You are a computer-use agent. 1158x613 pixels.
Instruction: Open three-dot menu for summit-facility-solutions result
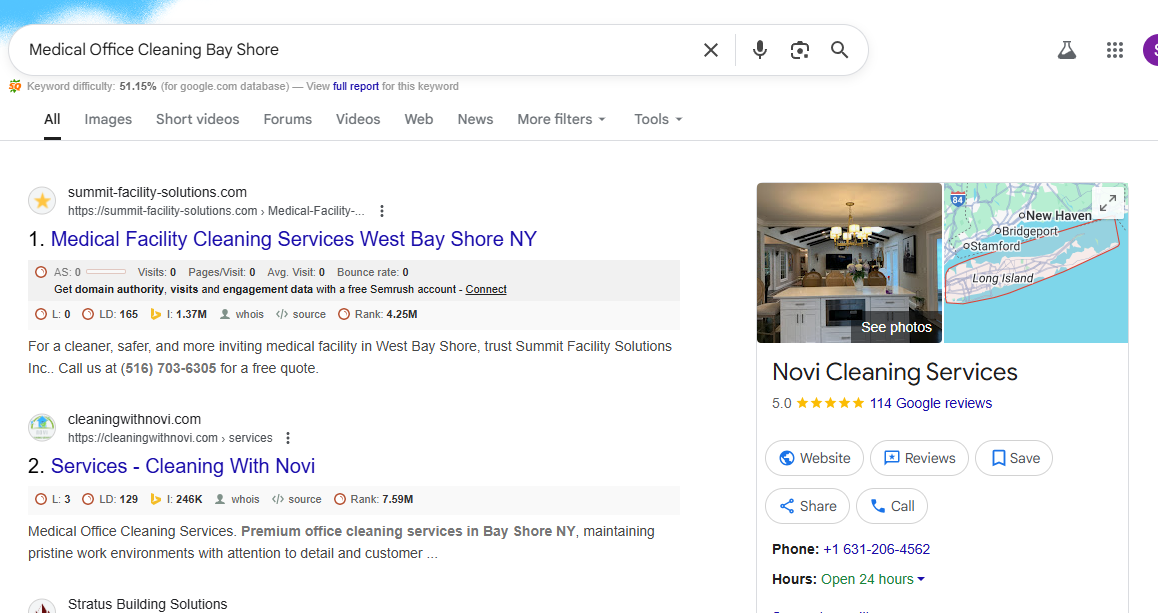tap(382, 211)
